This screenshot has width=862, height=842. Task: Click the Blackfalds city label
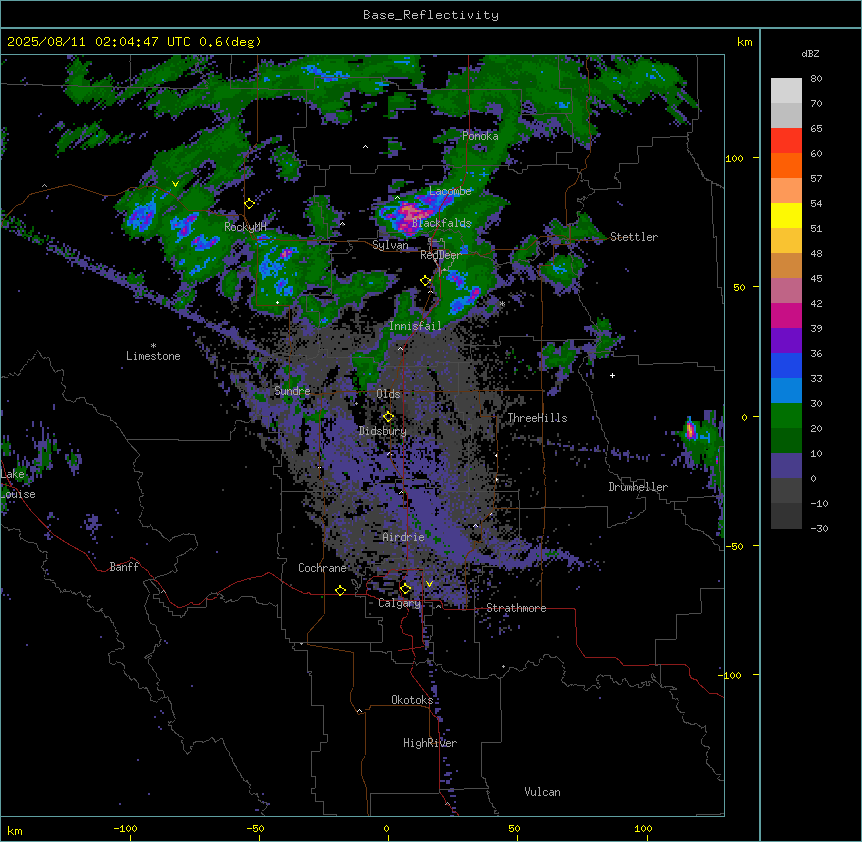[x=441, y=223]
